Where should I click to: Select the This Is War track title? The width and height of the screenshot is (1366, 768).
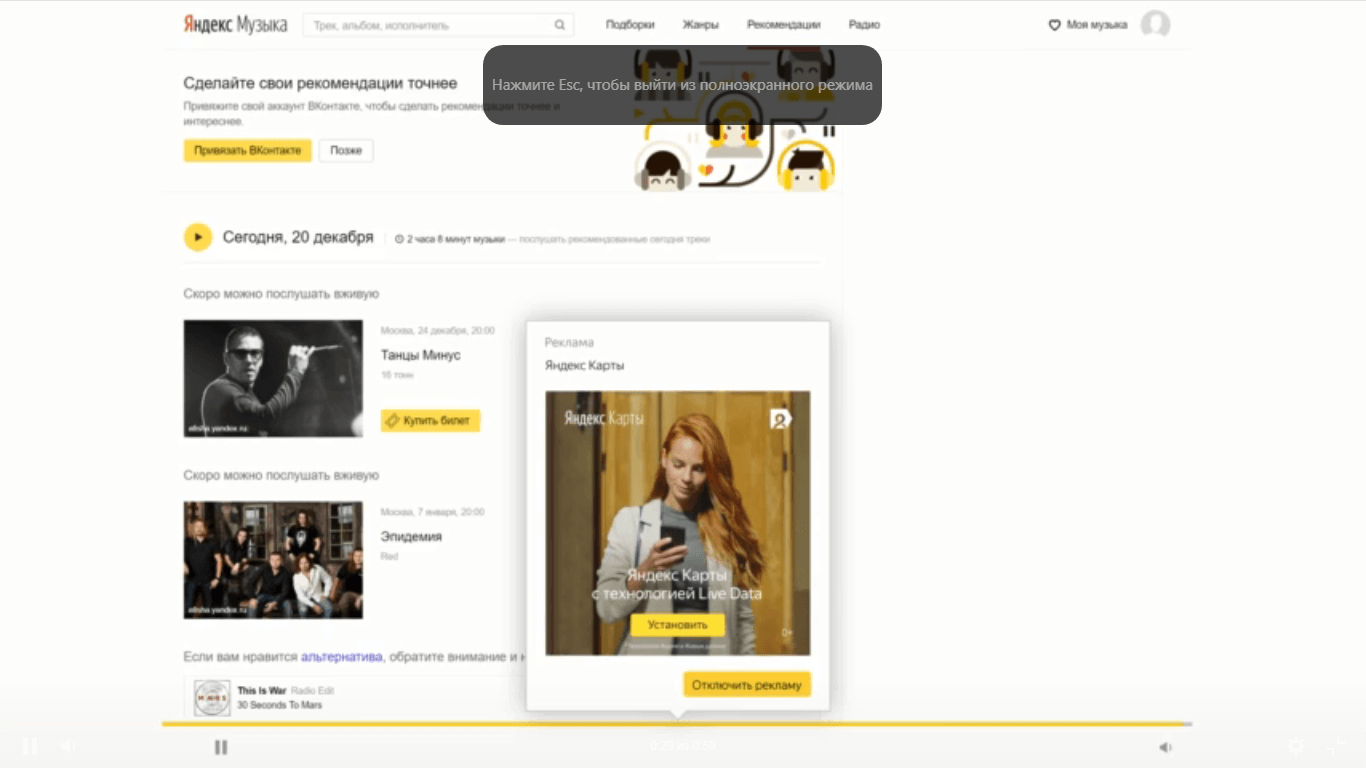tap(262, 691)
